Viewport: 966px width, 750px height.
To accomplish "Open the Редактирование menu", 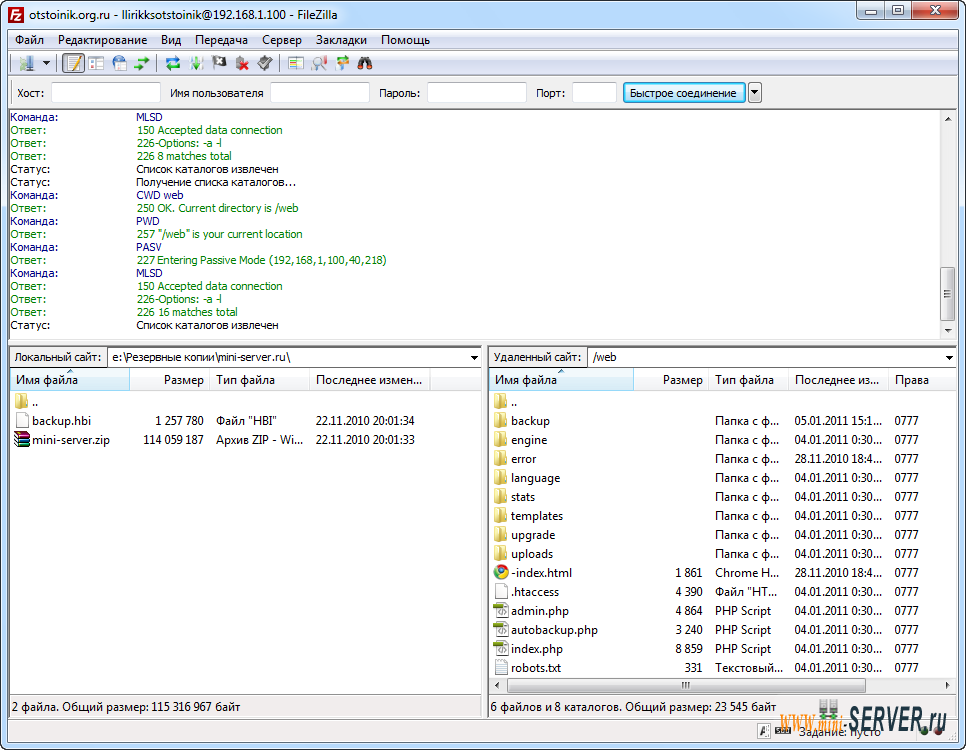I will [x=102, y=40].
